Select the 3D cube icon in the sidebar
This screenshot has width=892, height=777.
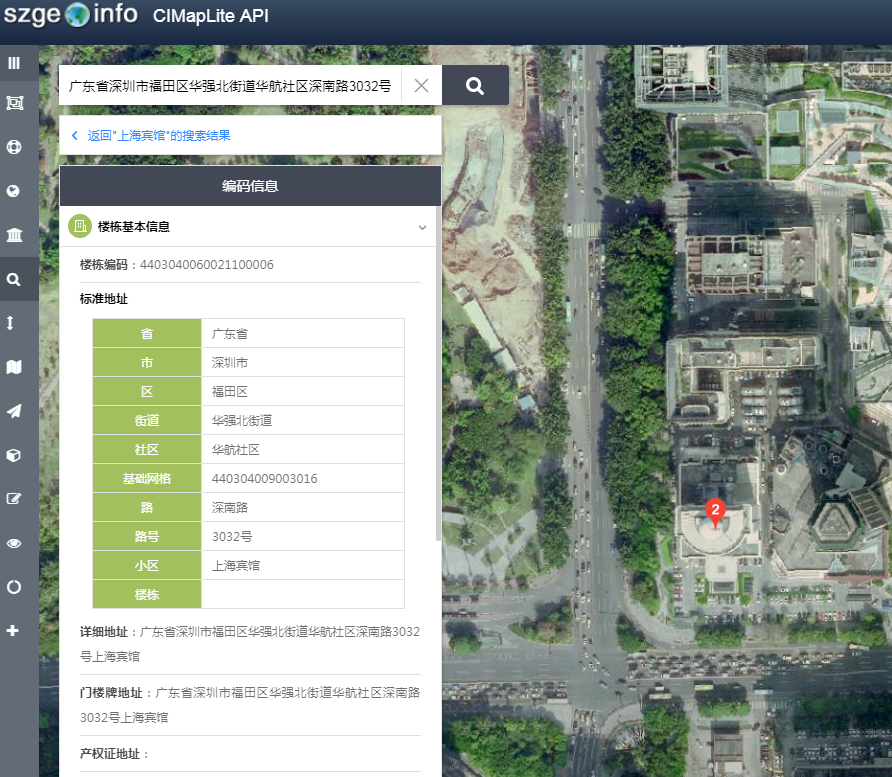[x=14, y=455]
